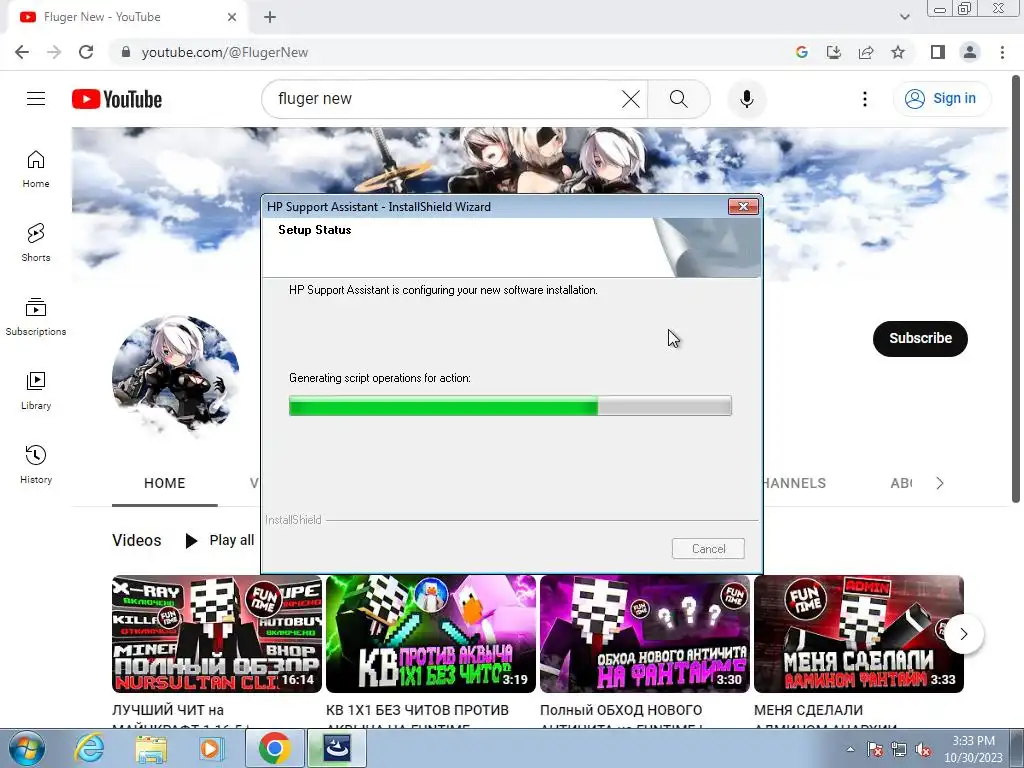Go to Home in the sidebar
This screenshot has height=768, width=1024.
pos(36,169)
